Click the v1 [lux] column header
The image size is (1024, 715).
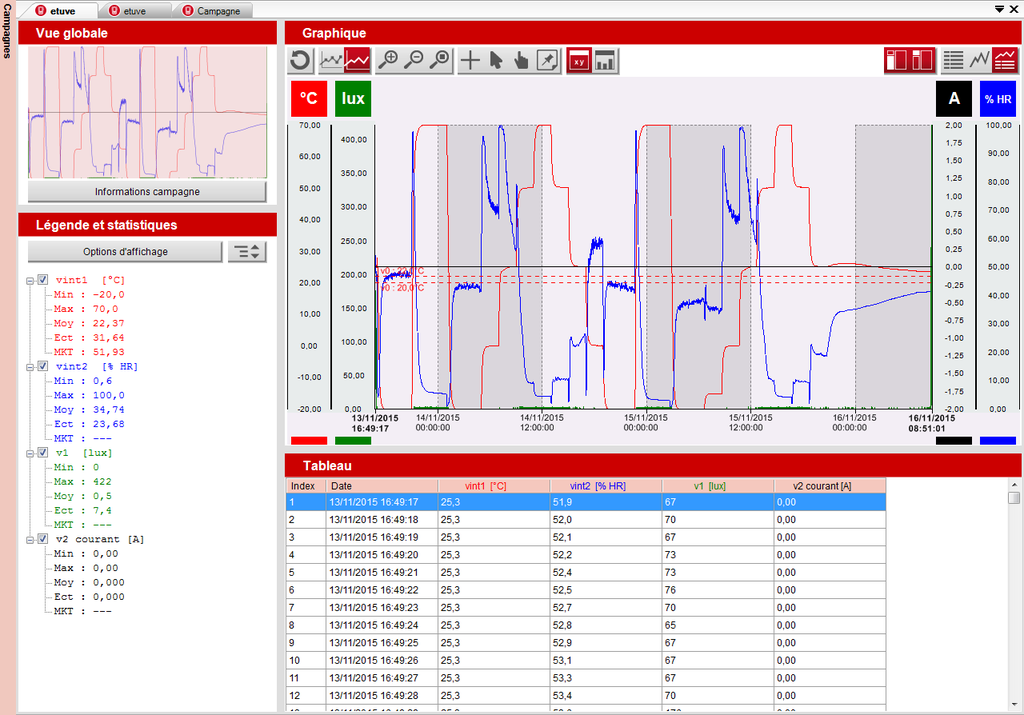tap(718, 486)
